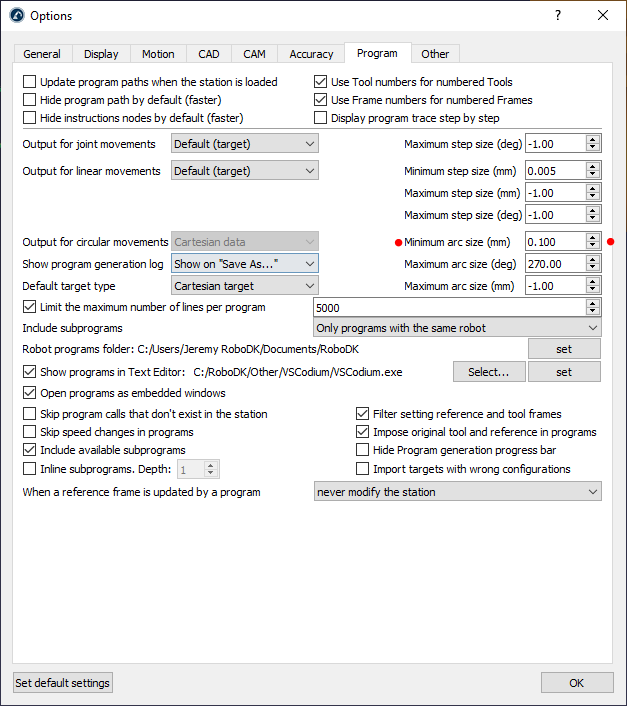Switch to the Motion tab

(158, 54)
